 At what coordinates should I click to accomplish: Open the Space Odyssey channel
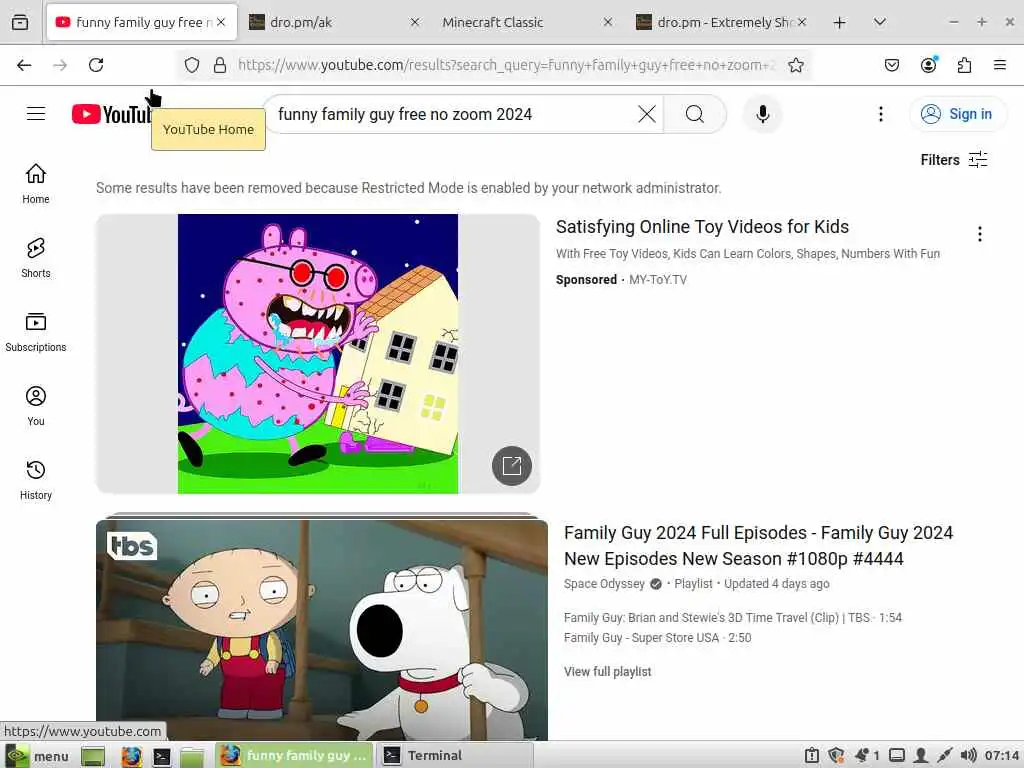[604, 584]
